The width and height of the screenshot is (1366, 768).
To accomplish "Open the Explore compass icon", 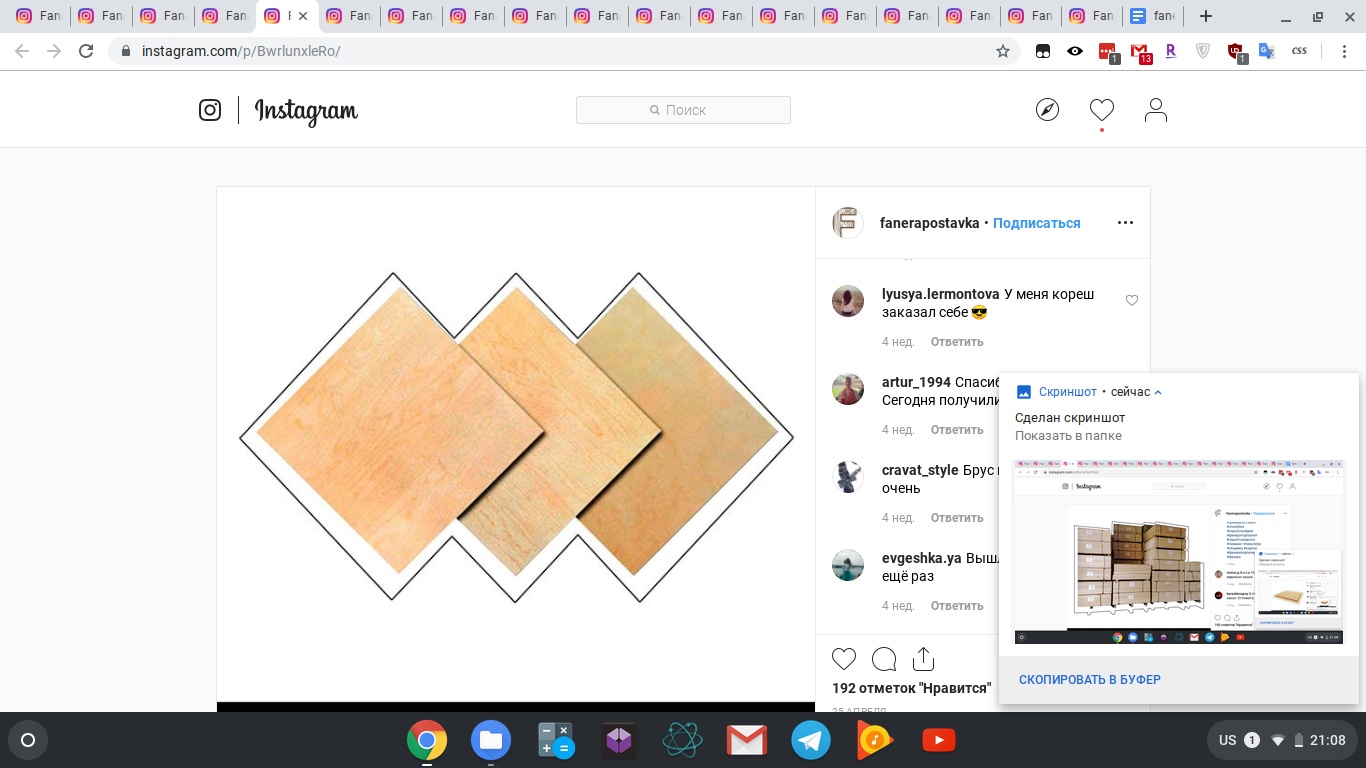I will click(1047, 110).
